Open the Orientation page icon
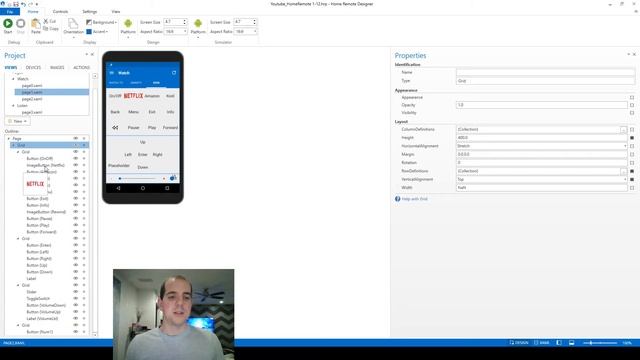The width and height of the screenshot is (640, 360). coord(73,24)
